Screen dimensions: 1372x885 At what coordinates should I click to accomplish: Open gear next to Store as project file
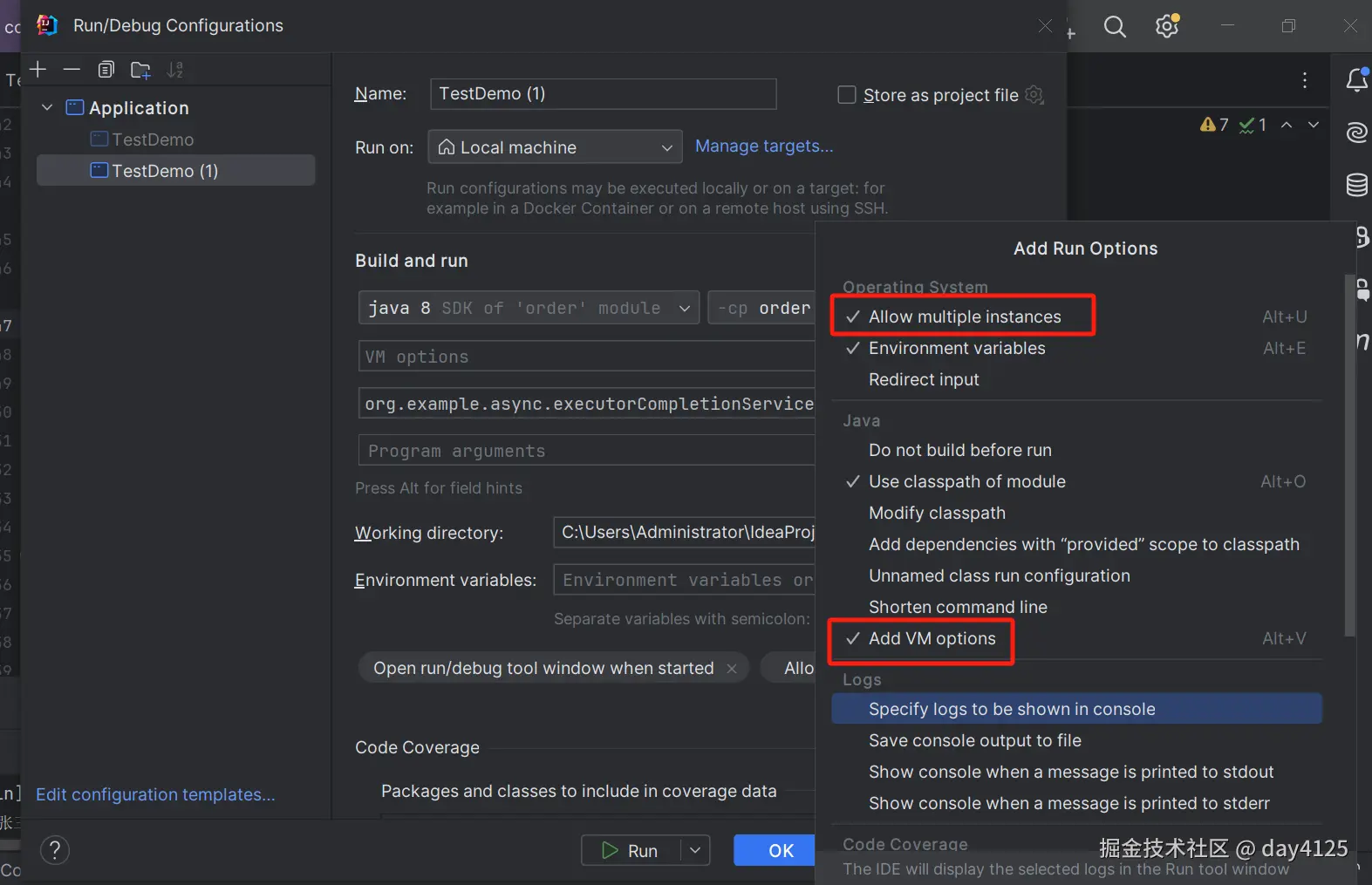(1034, 94)
